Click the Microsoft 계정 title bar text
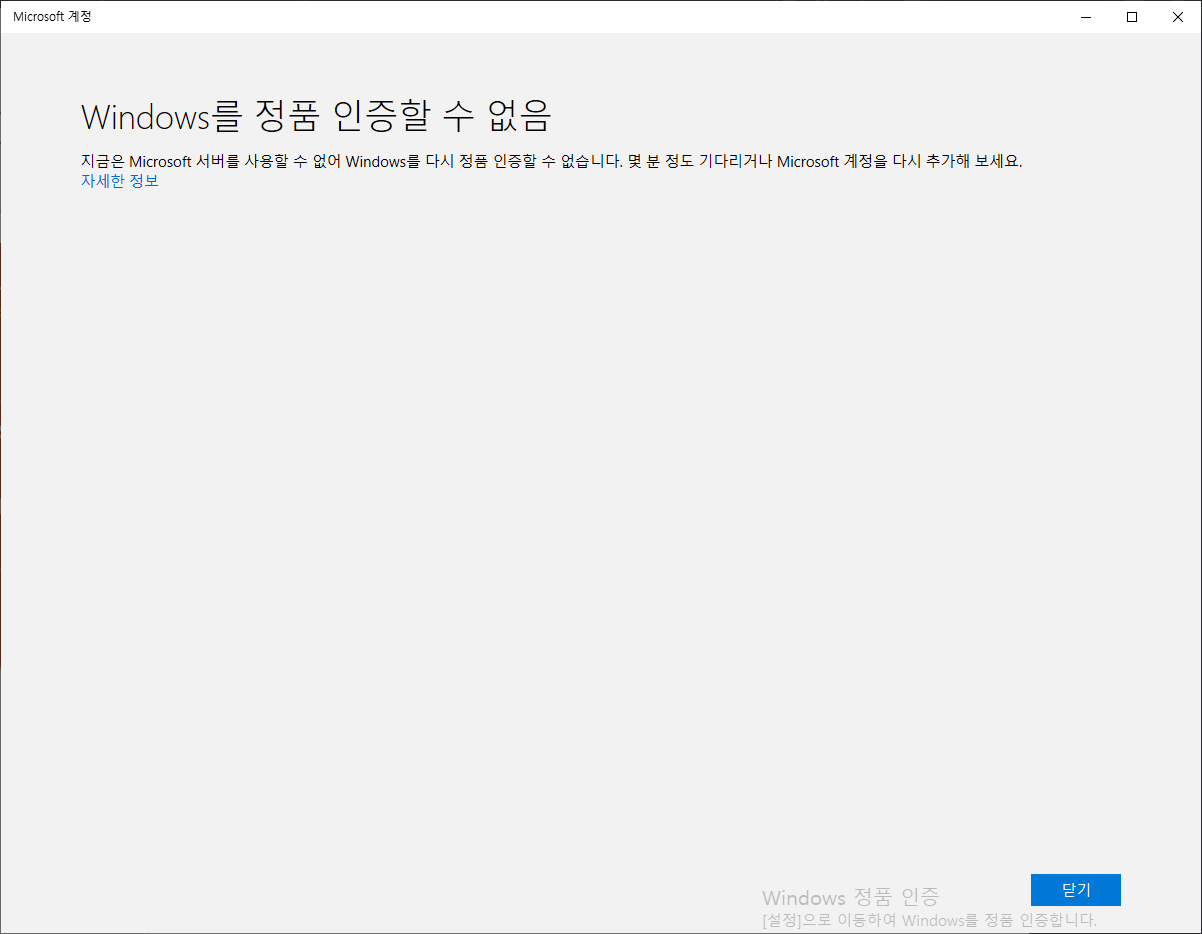The height and width of the screenshot is (934, 1202). (52, 17)
